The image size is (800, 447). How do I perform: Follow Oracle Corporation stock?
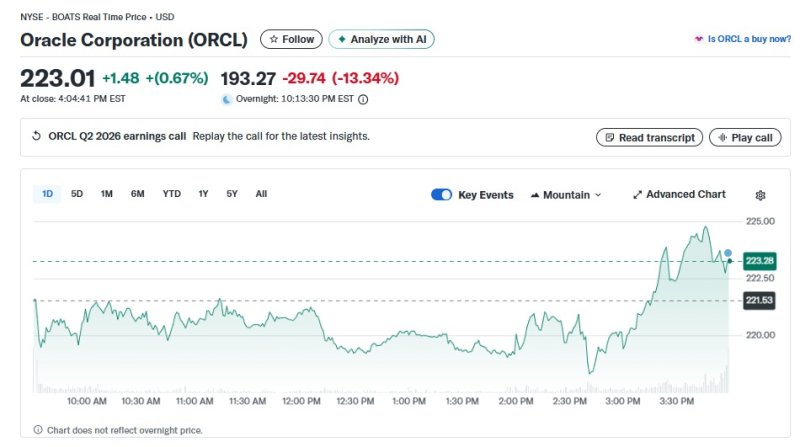(x=291, y=39)
